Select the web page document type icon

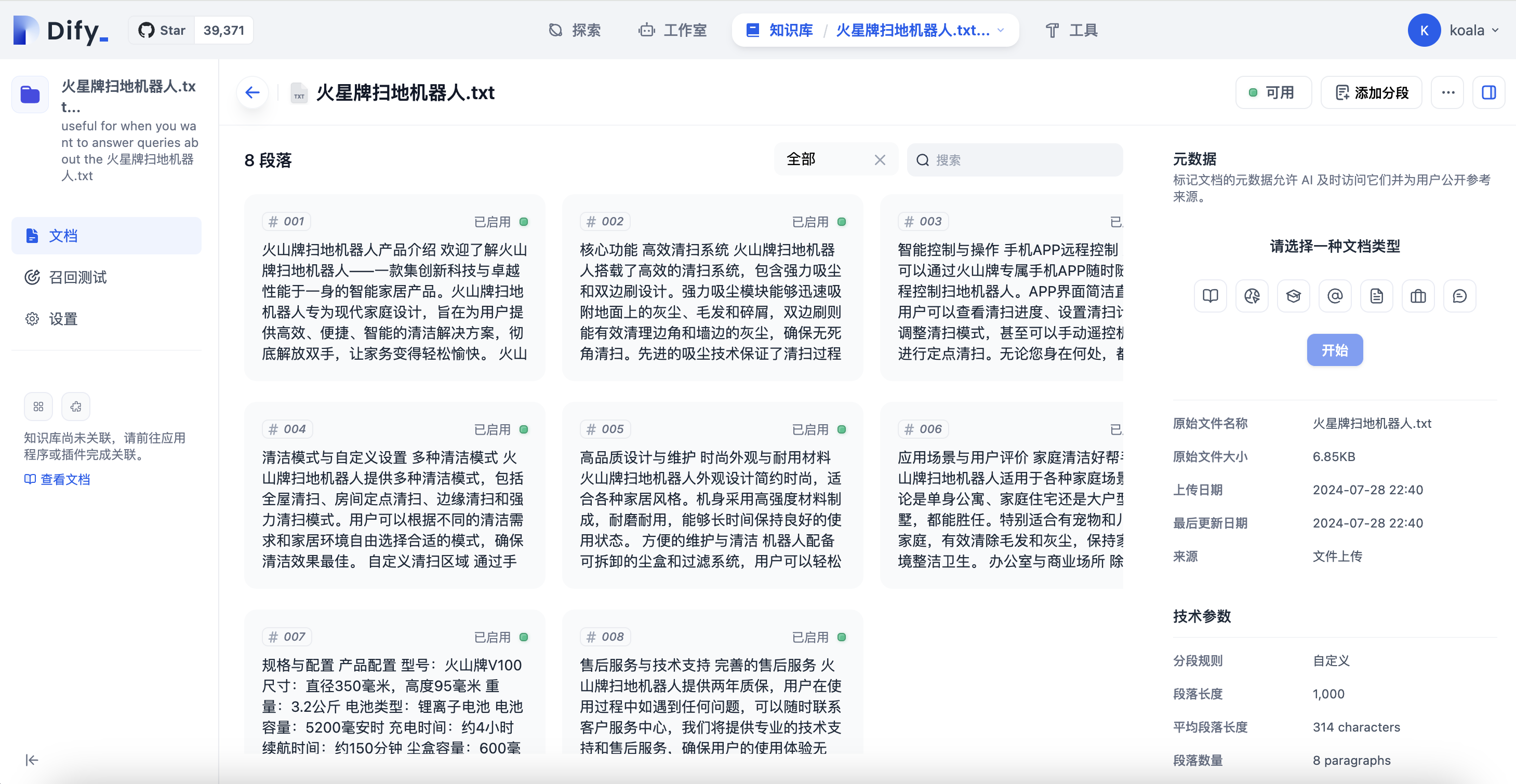1252,296
